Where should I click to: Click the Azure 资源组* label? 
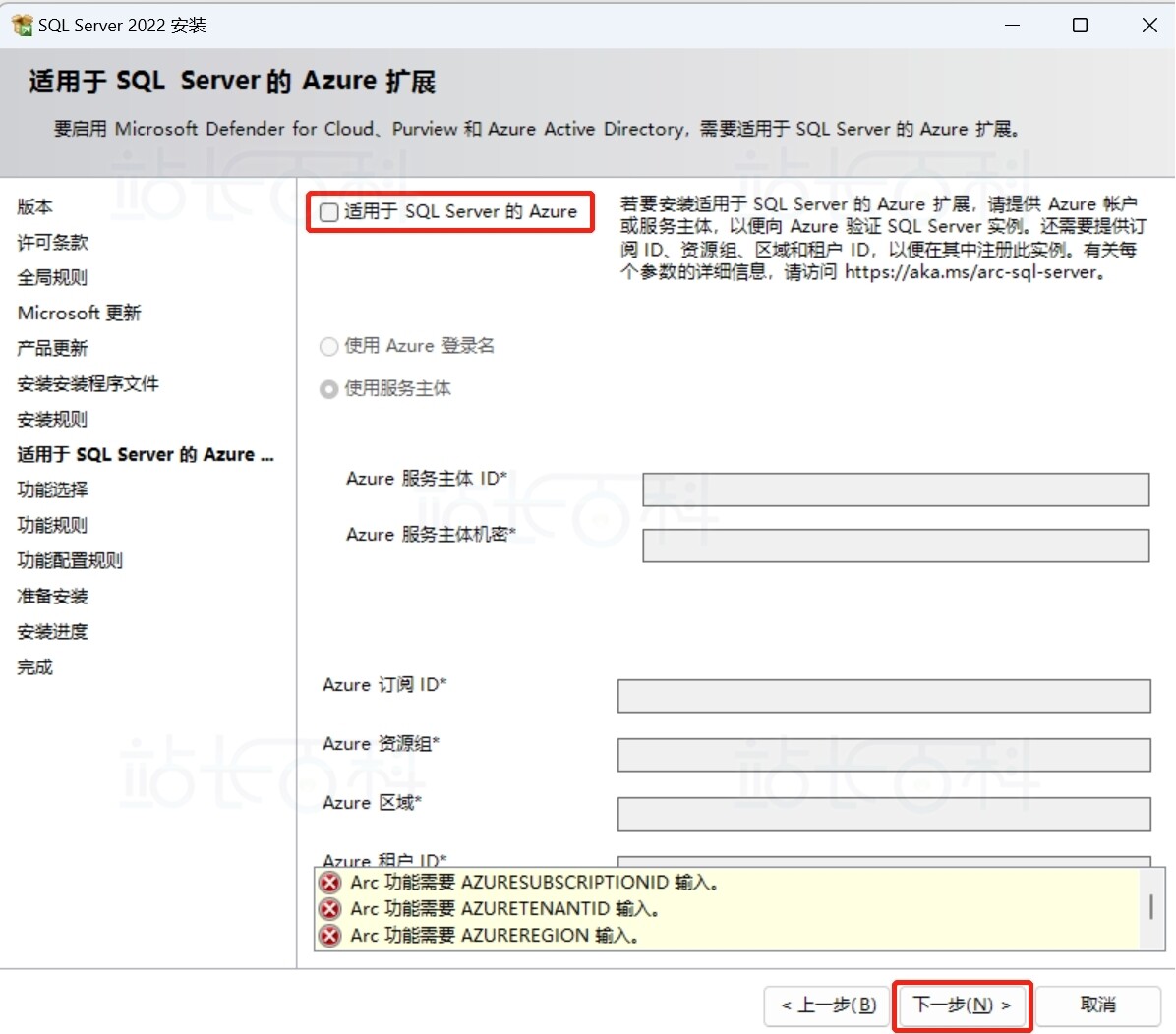(x=381, y=744)
